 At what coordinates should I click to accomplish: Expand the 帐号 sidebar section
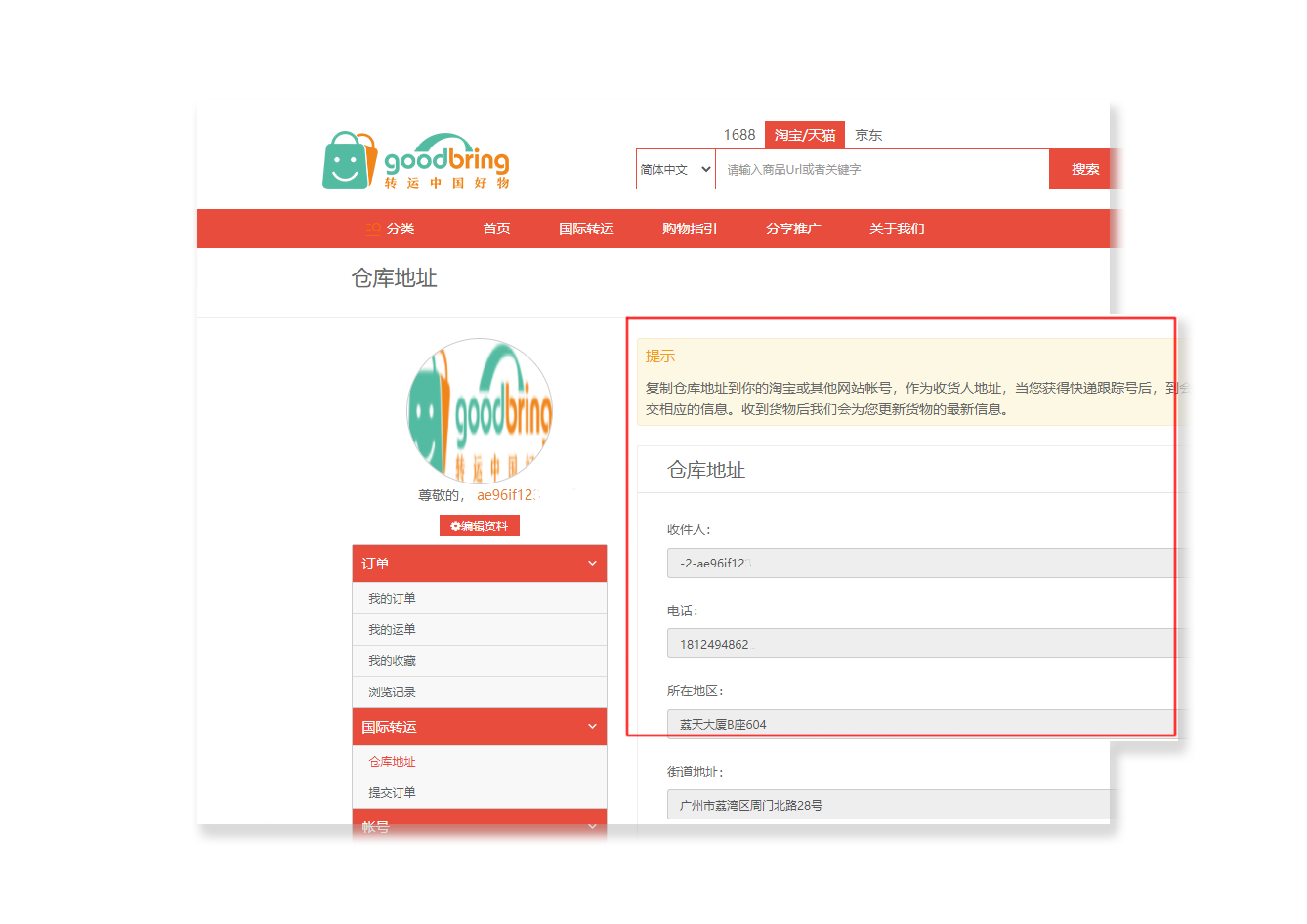[x=480, y=825]
